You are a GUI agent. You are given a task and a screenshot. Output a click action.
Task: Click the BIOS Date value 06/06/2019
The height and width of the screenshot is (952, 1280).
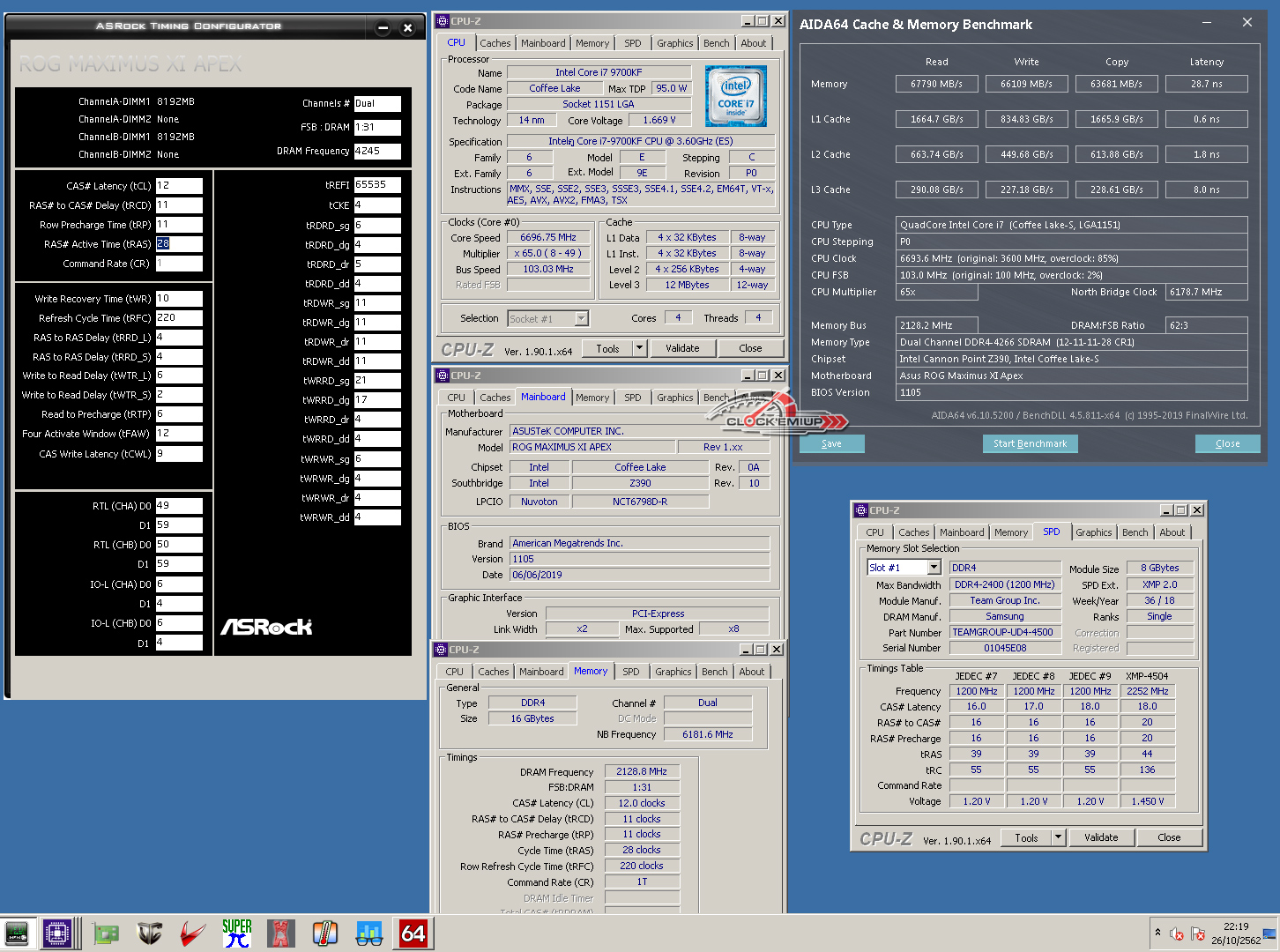(640, 575)
